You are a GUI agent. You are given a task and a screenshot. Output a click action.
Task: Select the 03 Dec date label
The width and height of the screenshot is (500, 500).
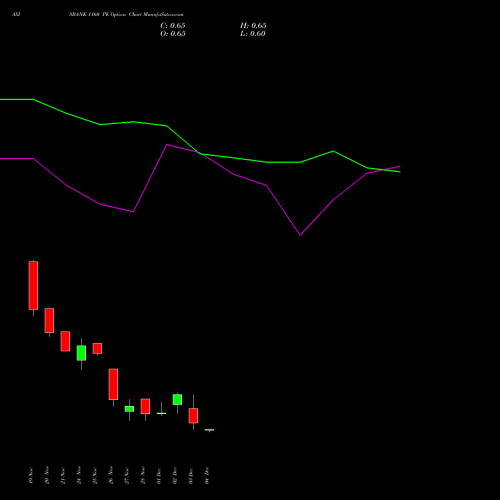click(191, 476)
